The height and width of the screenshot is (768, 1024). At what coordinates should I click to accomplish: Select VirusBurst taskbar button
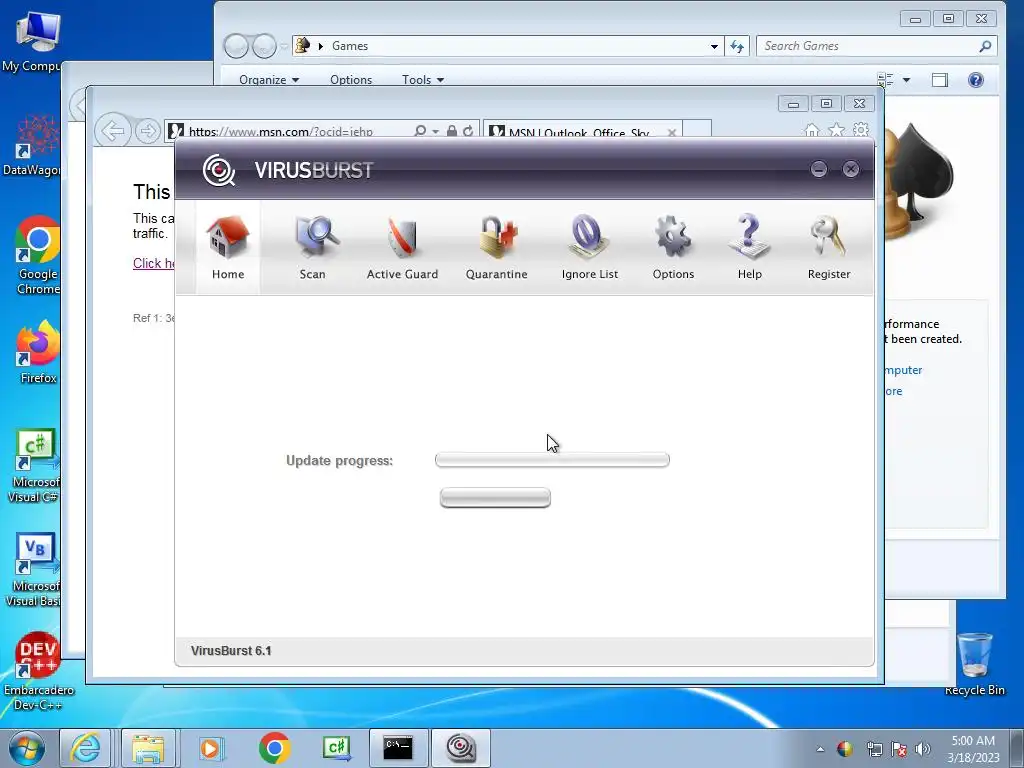pyautogui.click(x=460, y=748)
